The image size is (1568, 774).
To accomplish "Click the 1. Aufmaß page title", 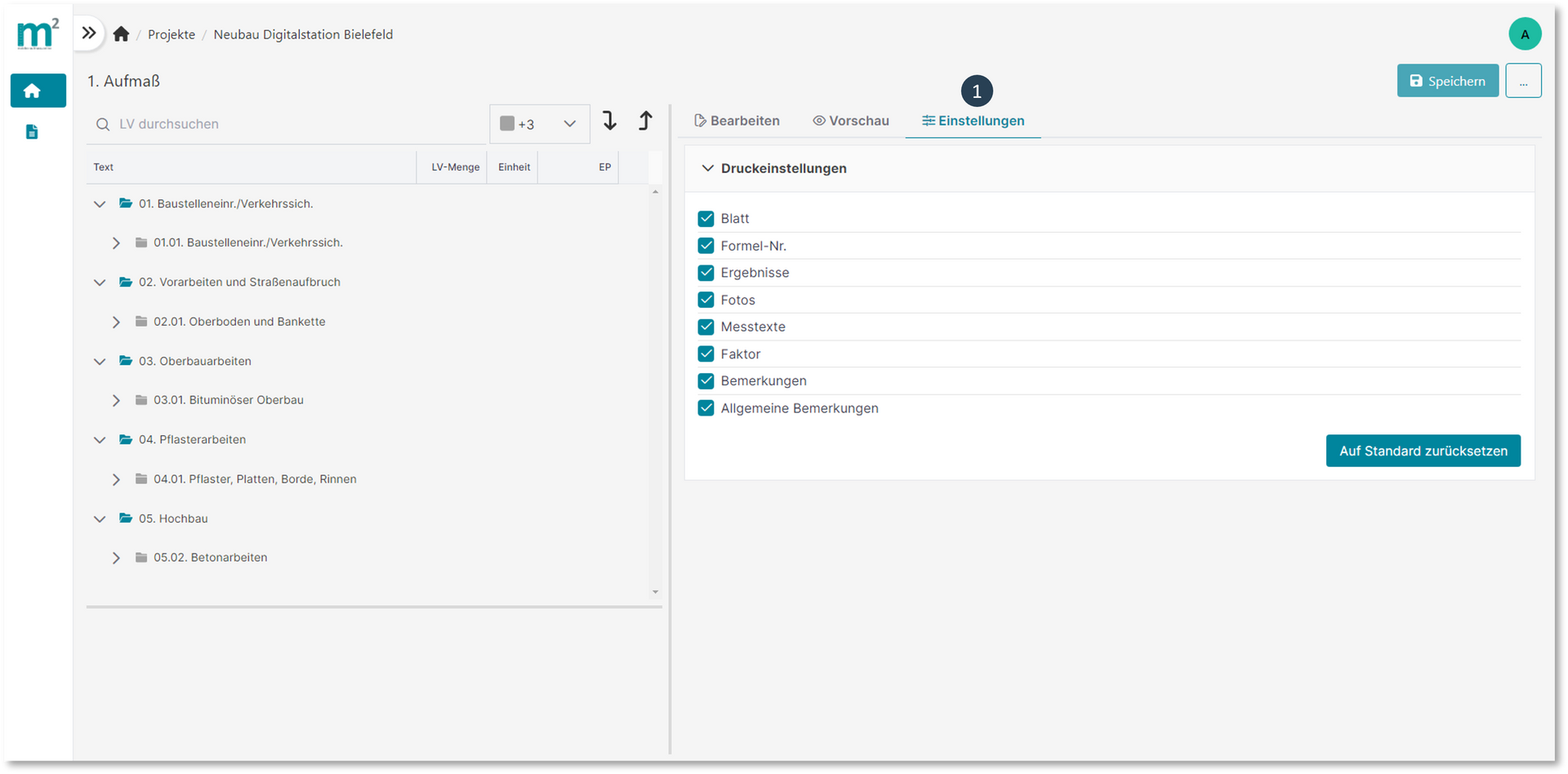I will (x=123, y=81).
